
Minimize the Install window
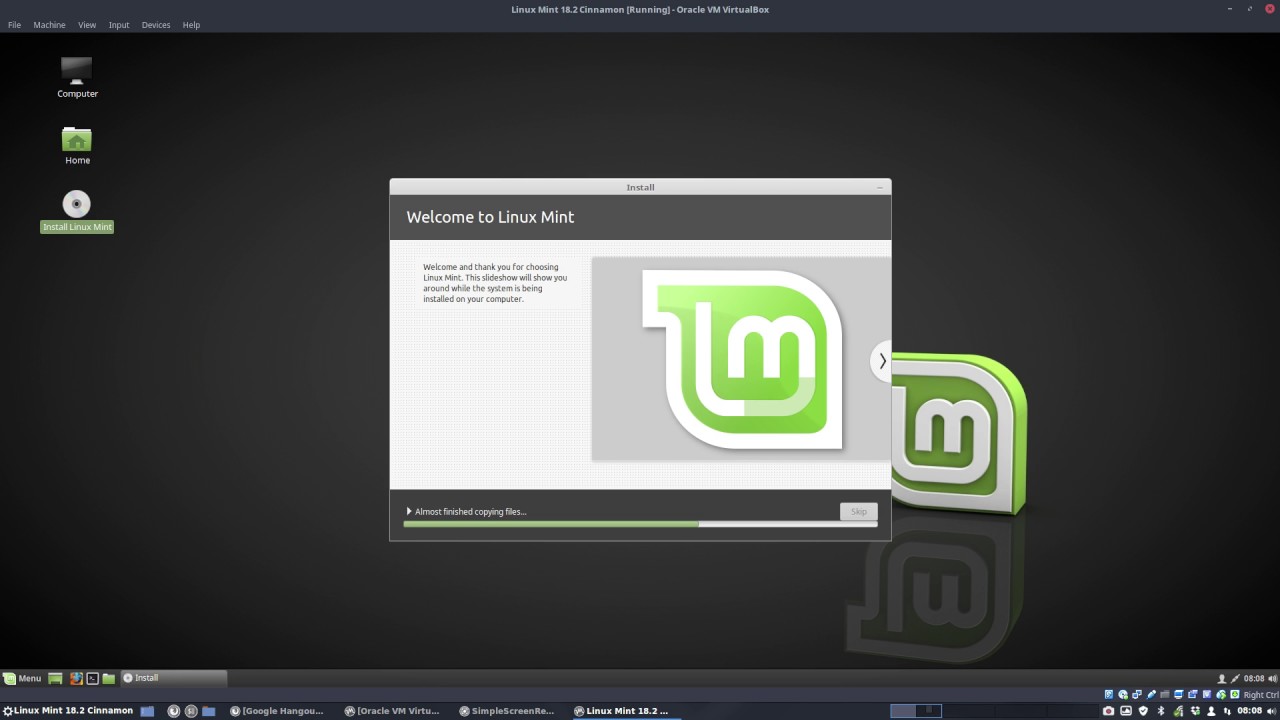coord(880,187)
